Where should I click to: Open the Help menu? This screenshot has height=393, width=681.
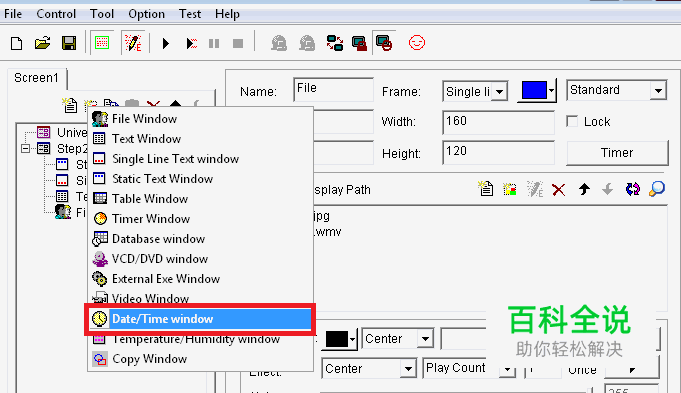[227, 14]
